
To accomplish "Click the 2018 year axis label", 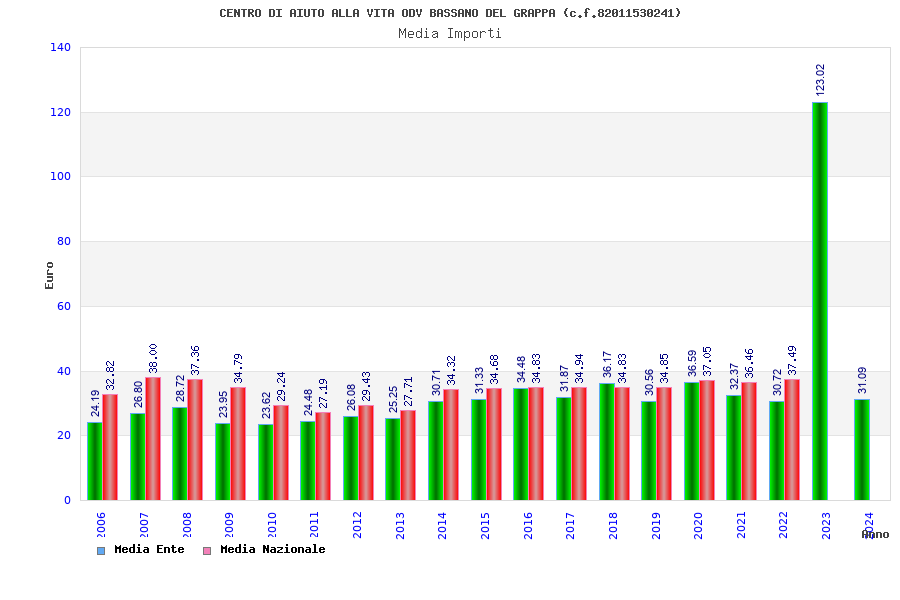I will [x=614, y=525].
